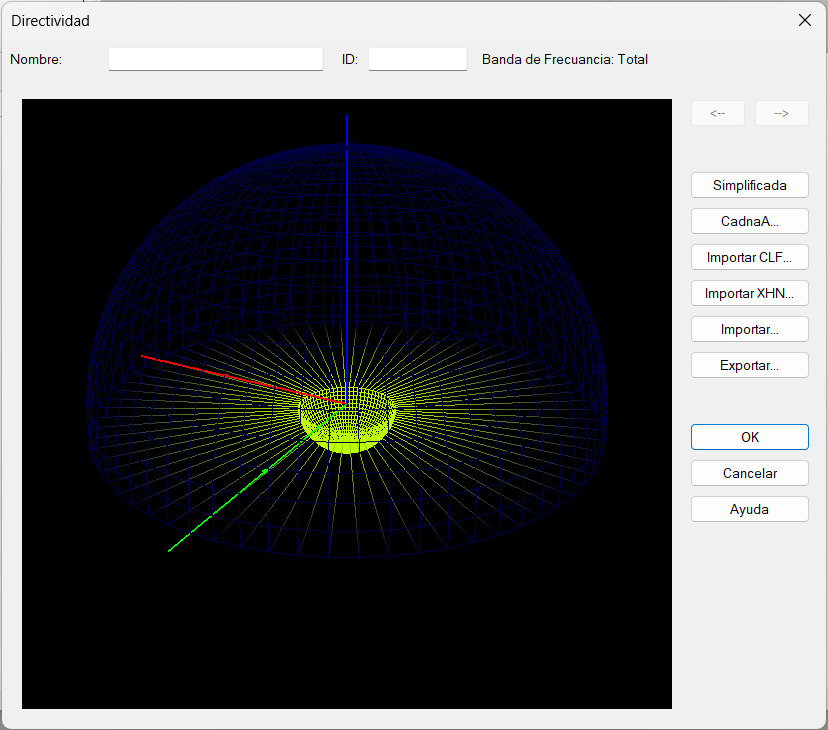This screenshot has width=828, height=730.
Task: Open help with Ayuda button
Action: point(749,509)
